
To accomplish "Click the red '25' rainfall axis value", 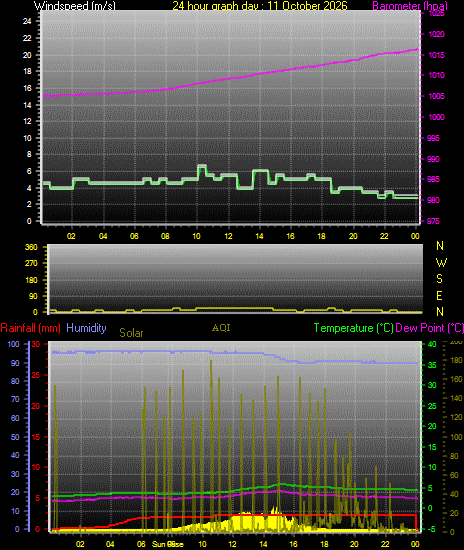I will click(x=36, y=375).
